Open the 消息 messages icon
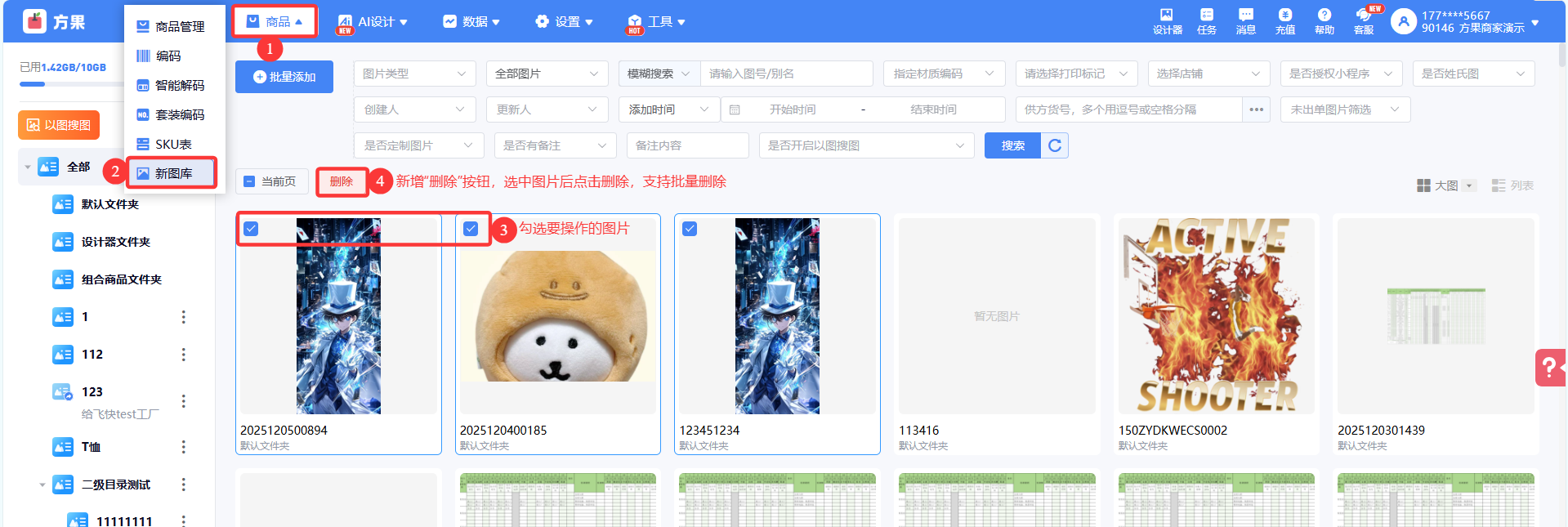Image resolution: width=1568 pixels, height=527 pixels. (1246, 21)
